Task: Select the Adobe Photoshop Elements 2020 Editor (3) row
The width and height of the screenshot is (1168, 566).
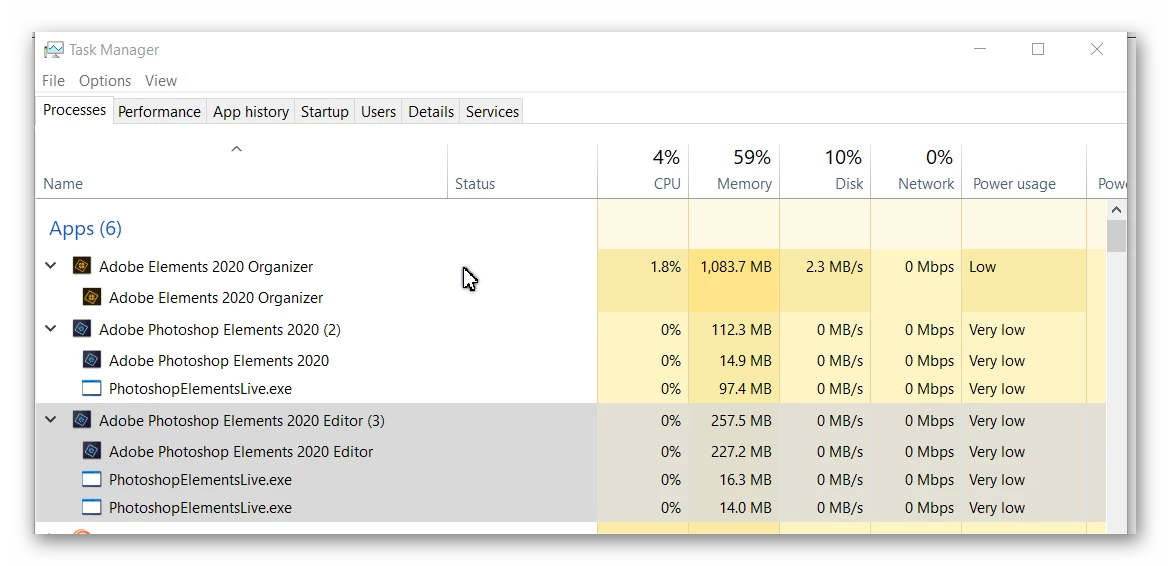Action: (571, 420)
